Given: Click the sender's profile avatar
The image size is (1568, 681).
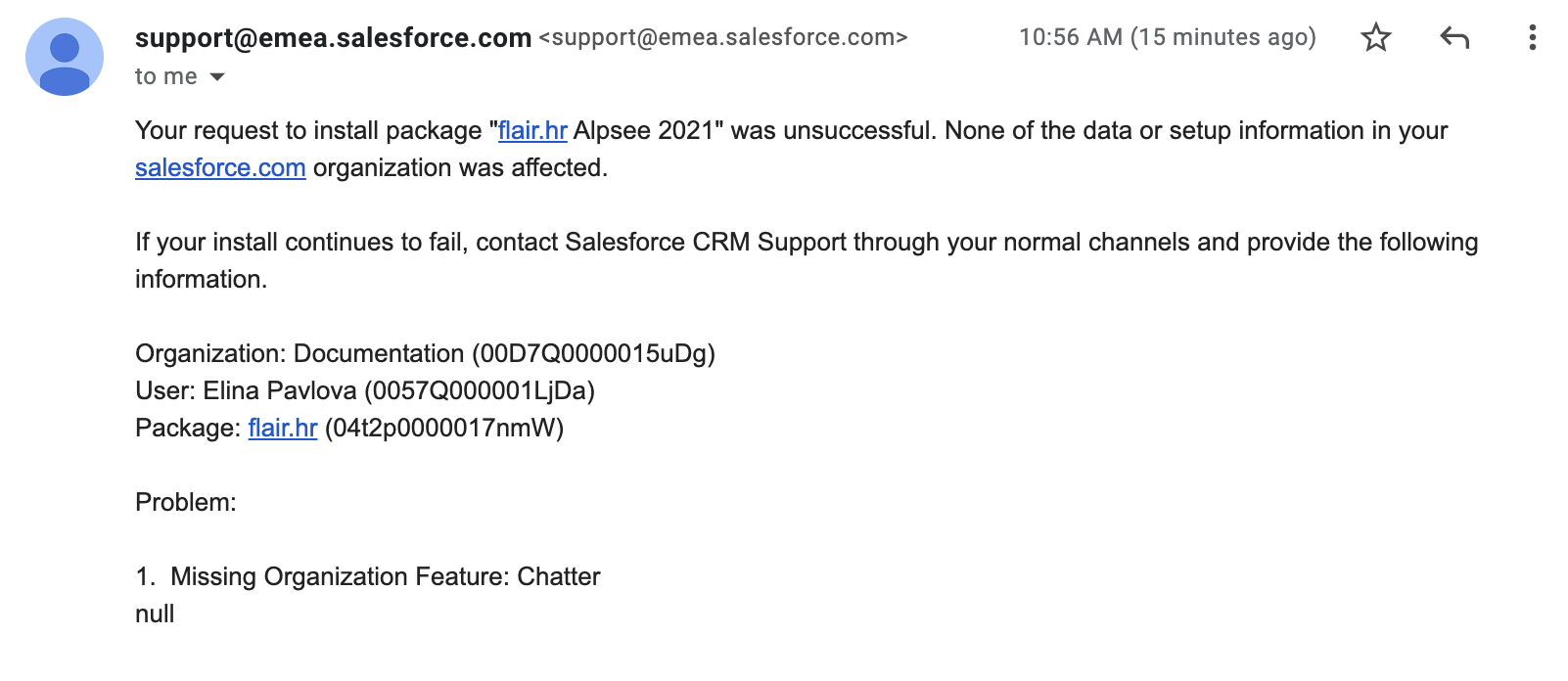Looking at the screenshot, I should pos(65,57).
